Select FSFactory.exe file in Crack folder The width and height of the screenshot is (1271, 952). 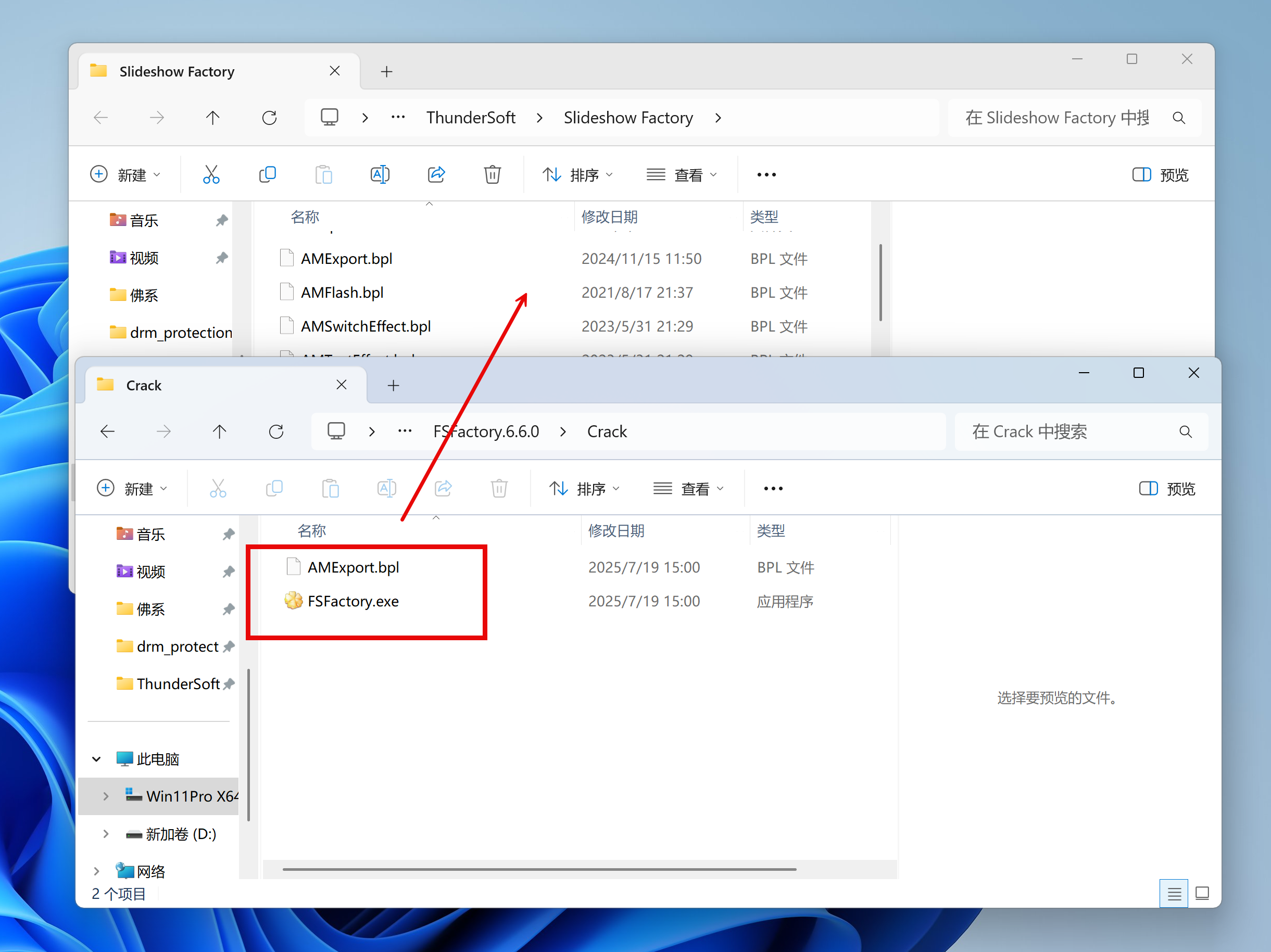tap(353, 601)
